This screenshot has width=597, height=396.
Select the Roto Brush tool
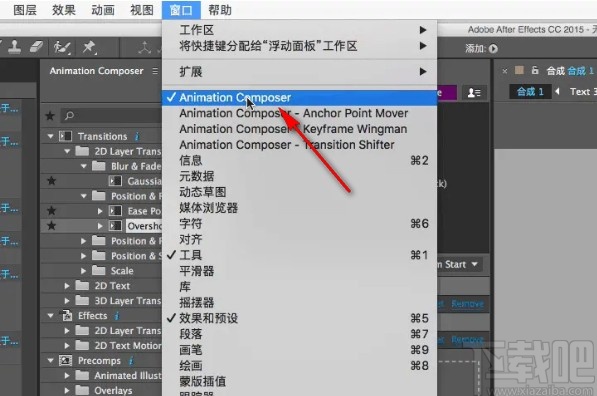(61, 47)
